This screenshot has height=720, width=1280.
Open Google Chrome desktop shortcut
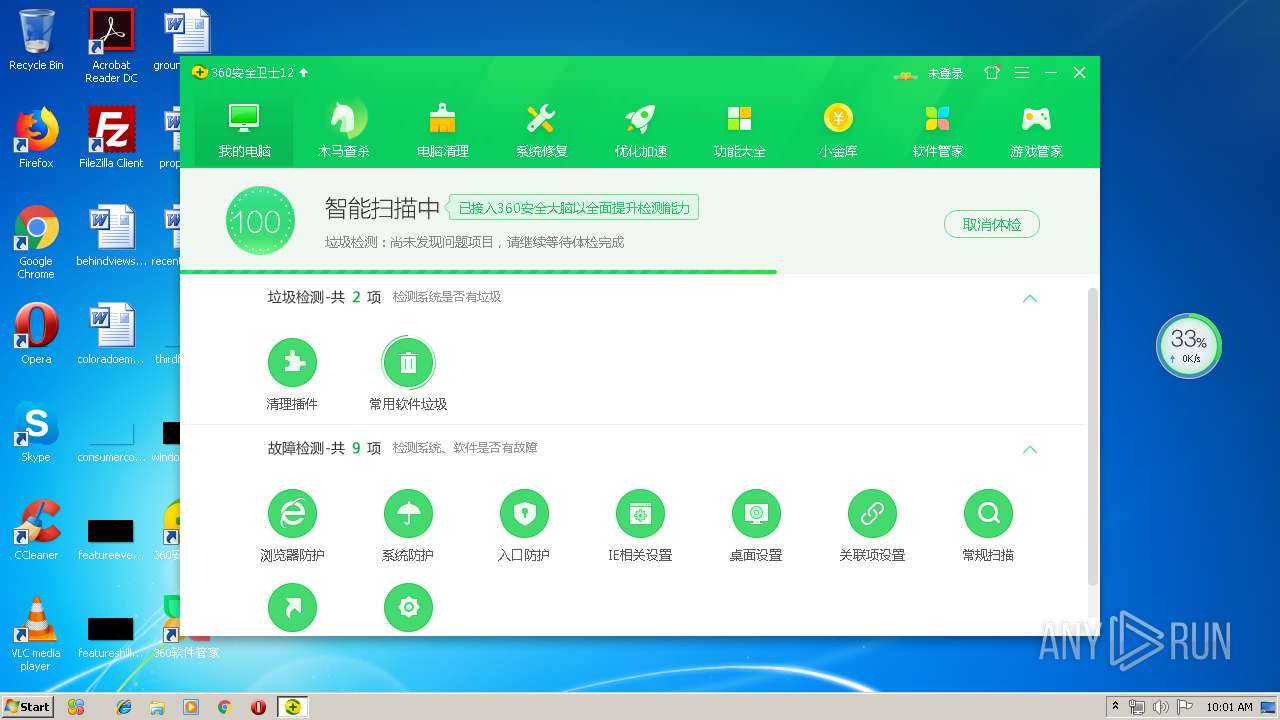[x=36, y=242]
